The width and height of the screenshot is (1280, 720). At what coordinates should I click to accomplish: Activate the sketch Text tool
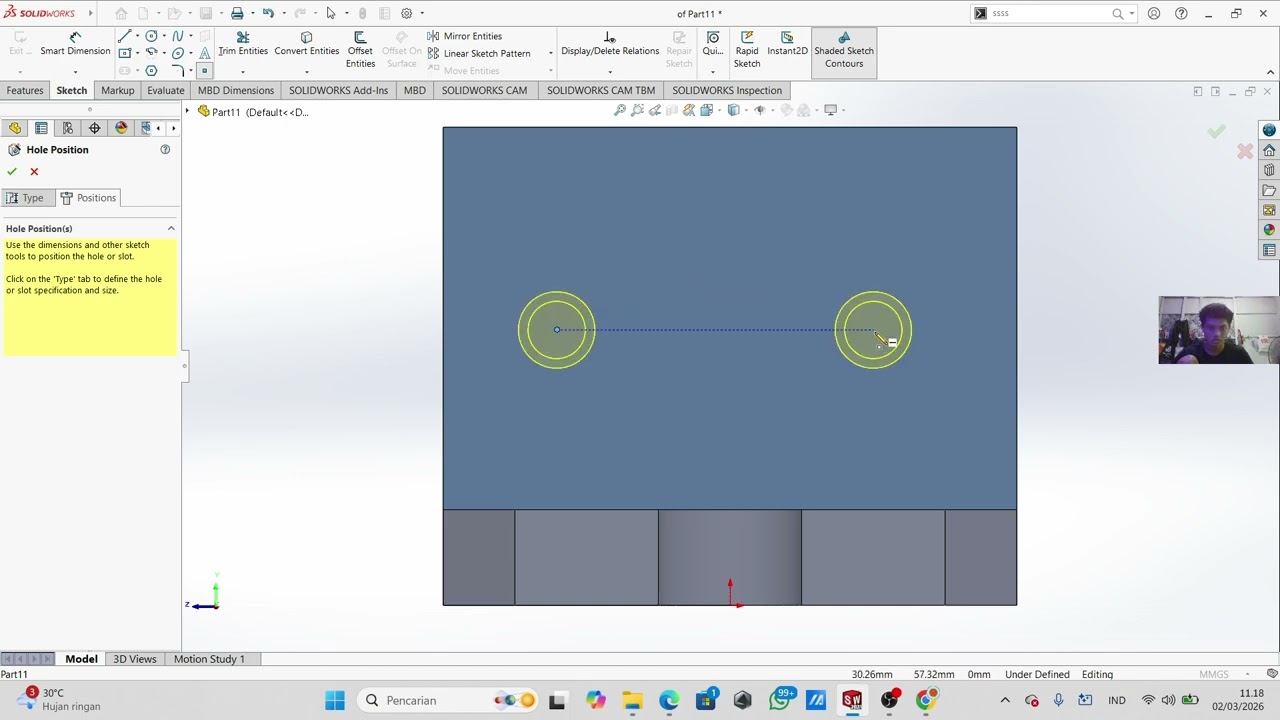(x=205, y=53)
